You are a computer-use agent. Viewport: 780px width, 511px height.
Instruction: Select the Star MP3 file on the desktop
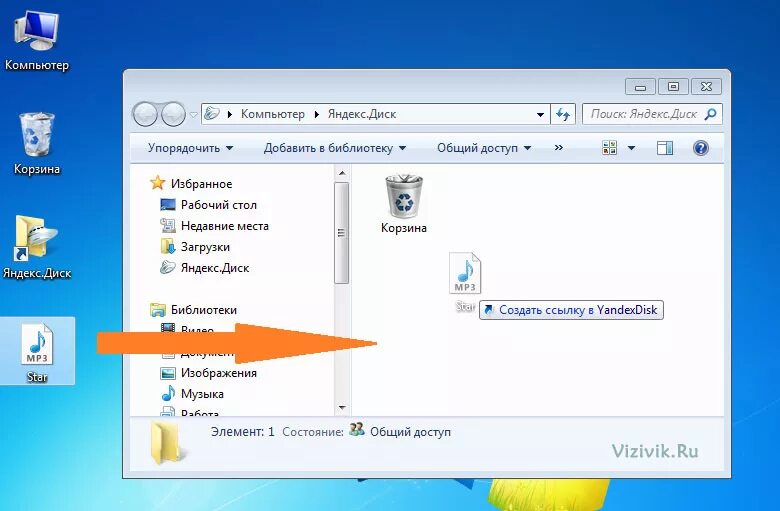(37, 352)
